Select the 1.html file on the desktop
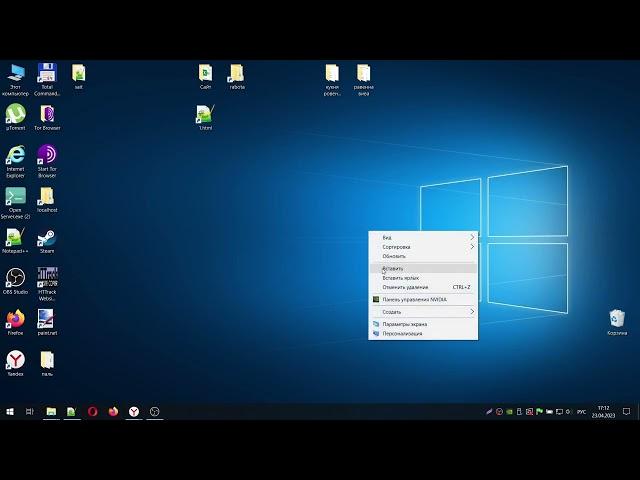 205,118
